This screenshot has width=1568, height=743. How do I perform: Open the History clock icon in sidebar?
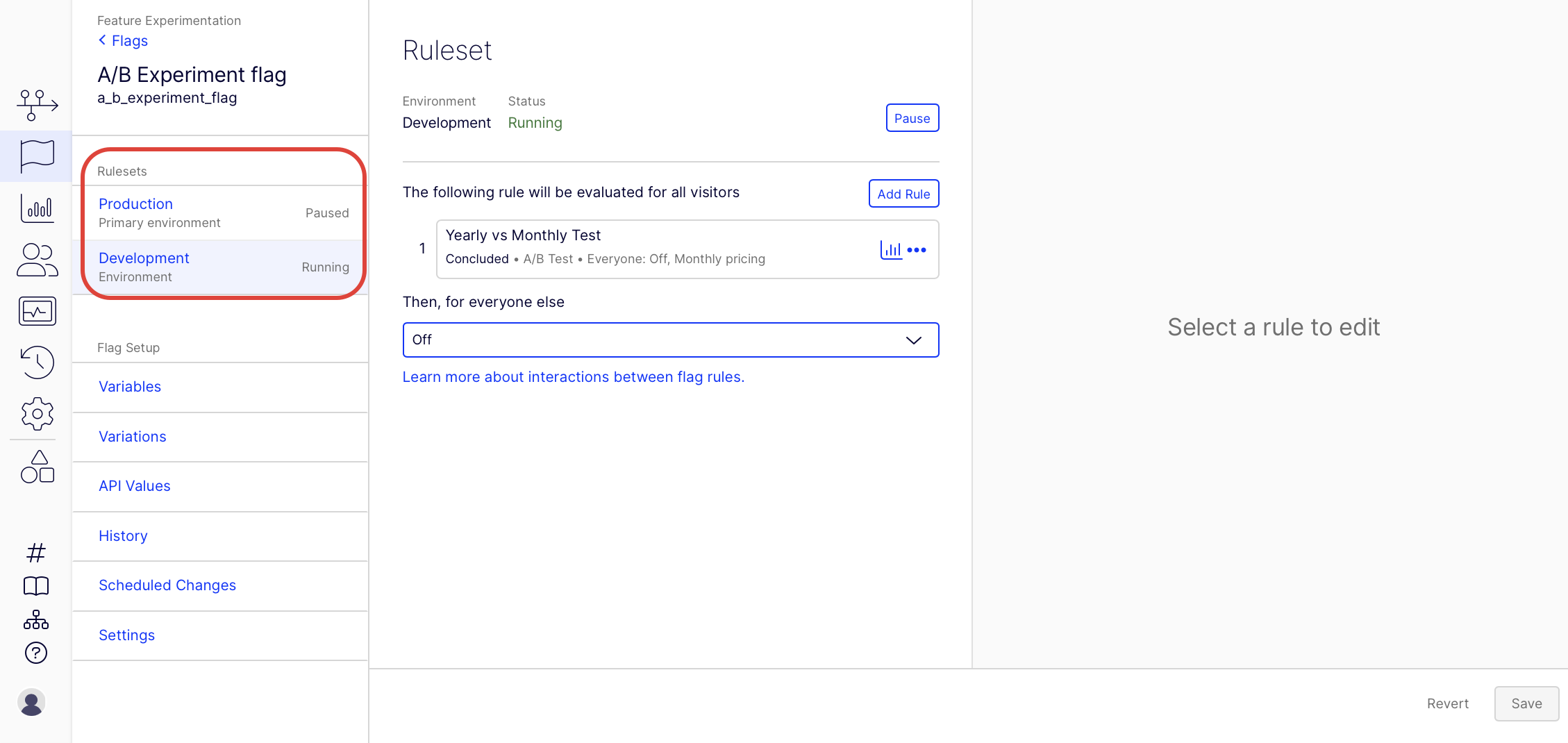[37, 362]
